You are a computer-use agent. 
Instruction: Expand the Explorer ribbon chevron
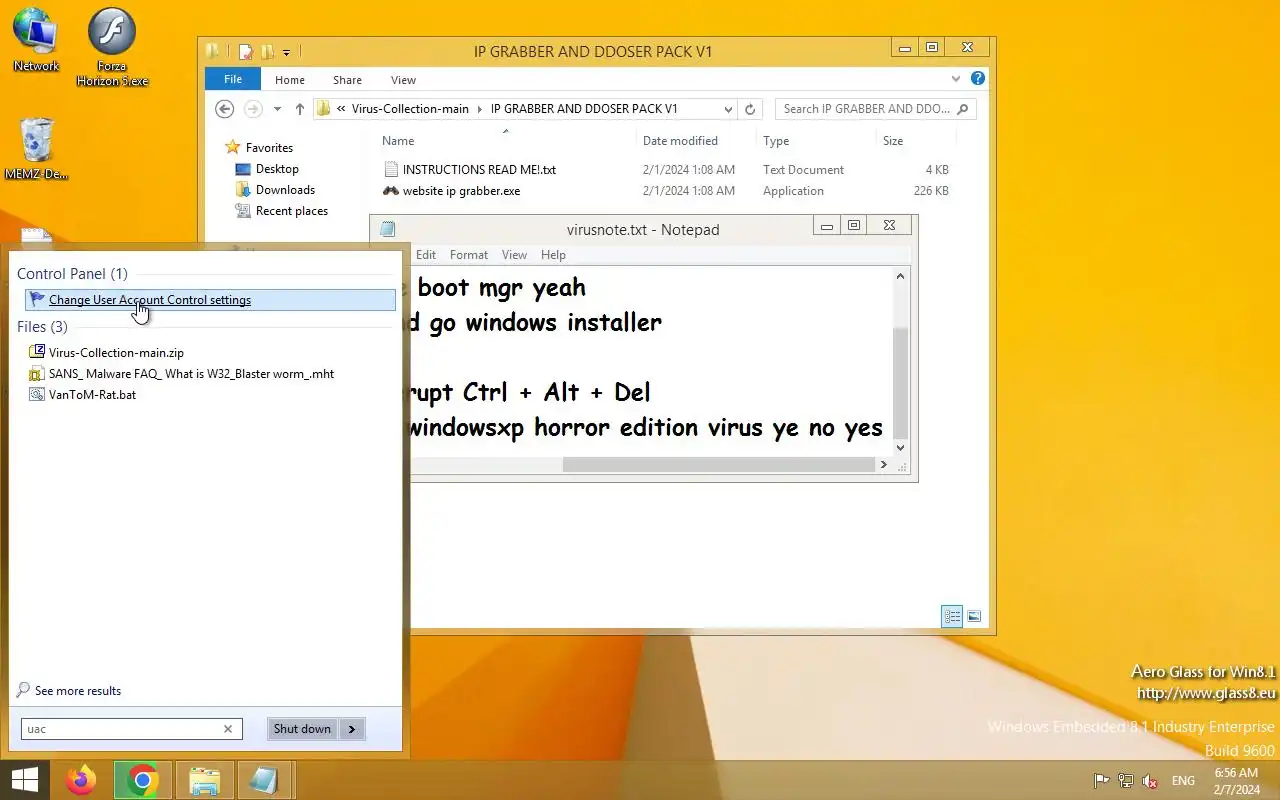coord(957,78)
